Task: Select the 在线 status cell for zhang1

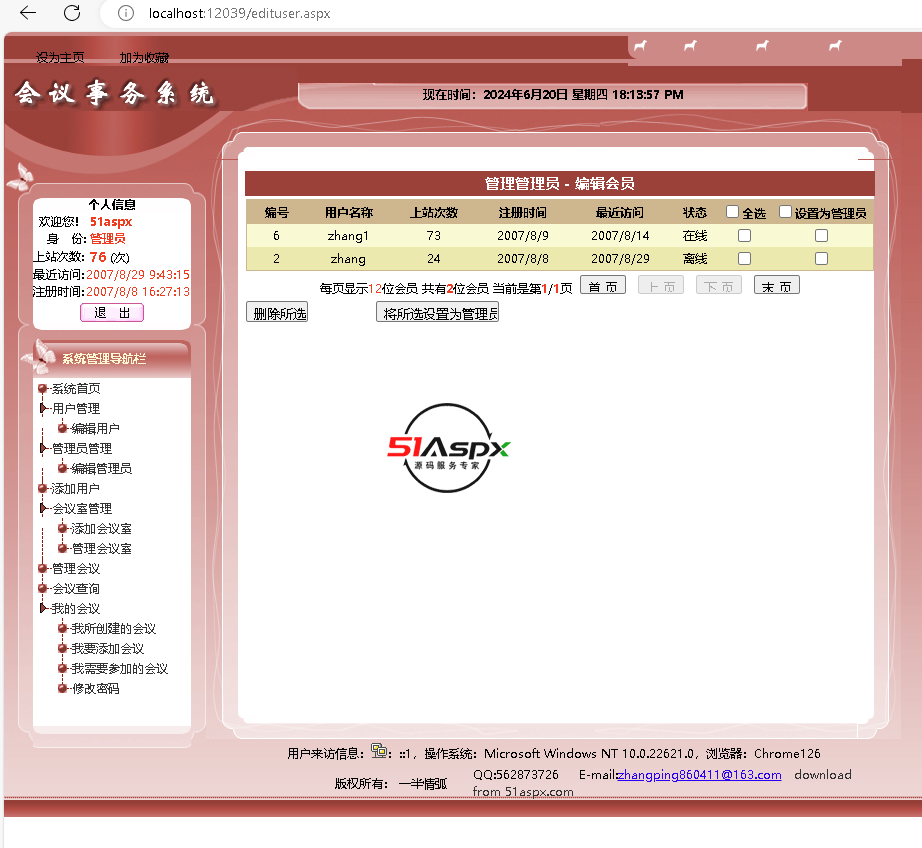Action: pyautogui.click(x=695, y=236)
